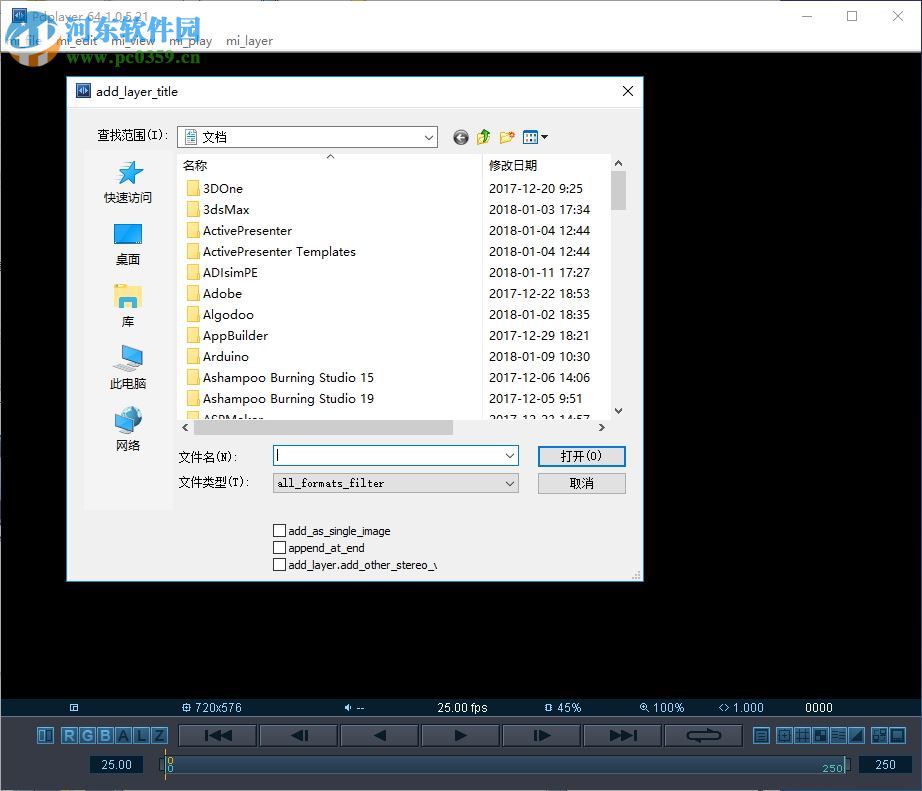Select the L luminance channel icon
922x791 pixels.
[141, 735]
